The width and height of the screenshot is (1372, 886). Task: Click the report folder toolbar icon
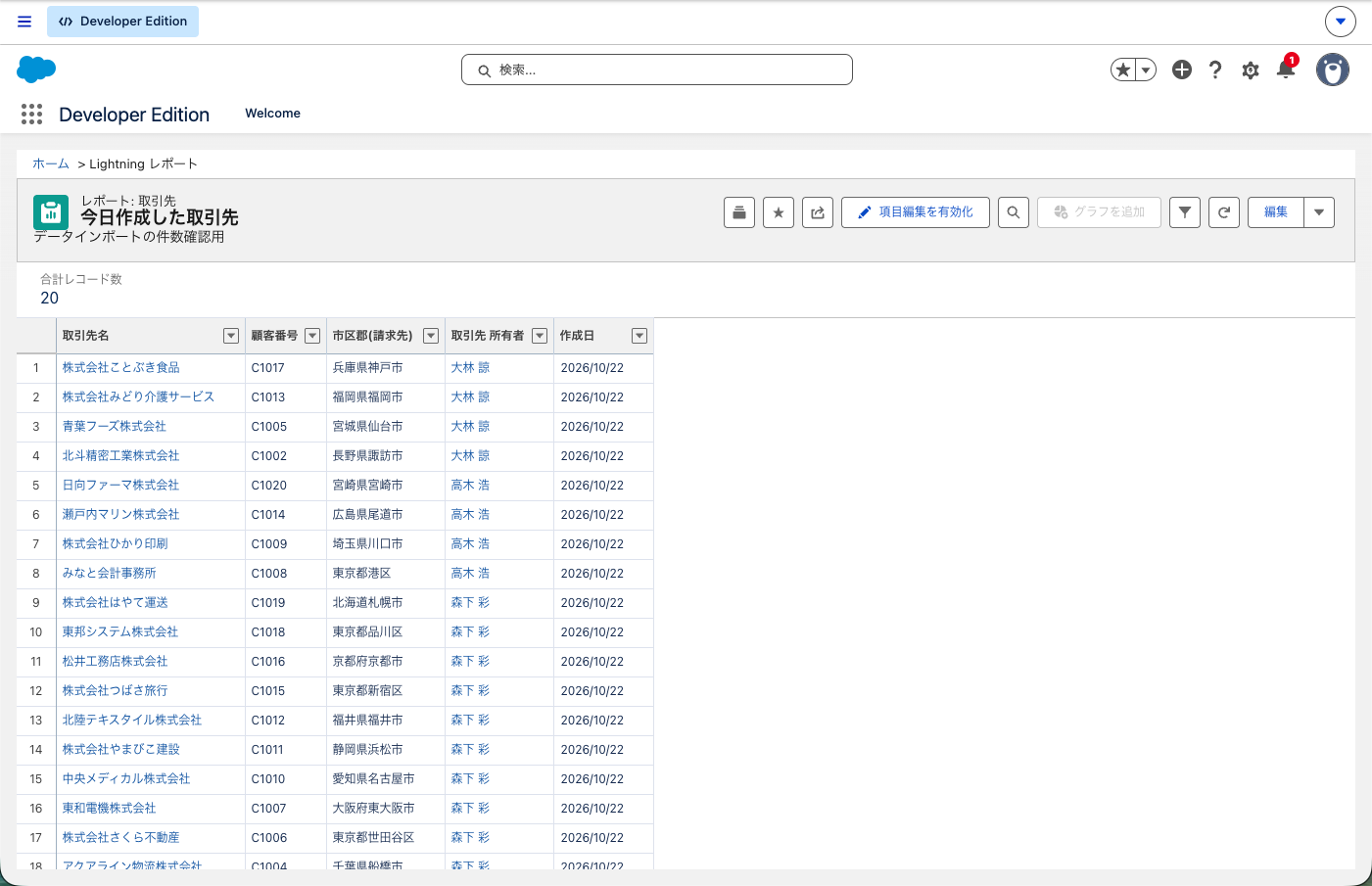click(739, 212)
